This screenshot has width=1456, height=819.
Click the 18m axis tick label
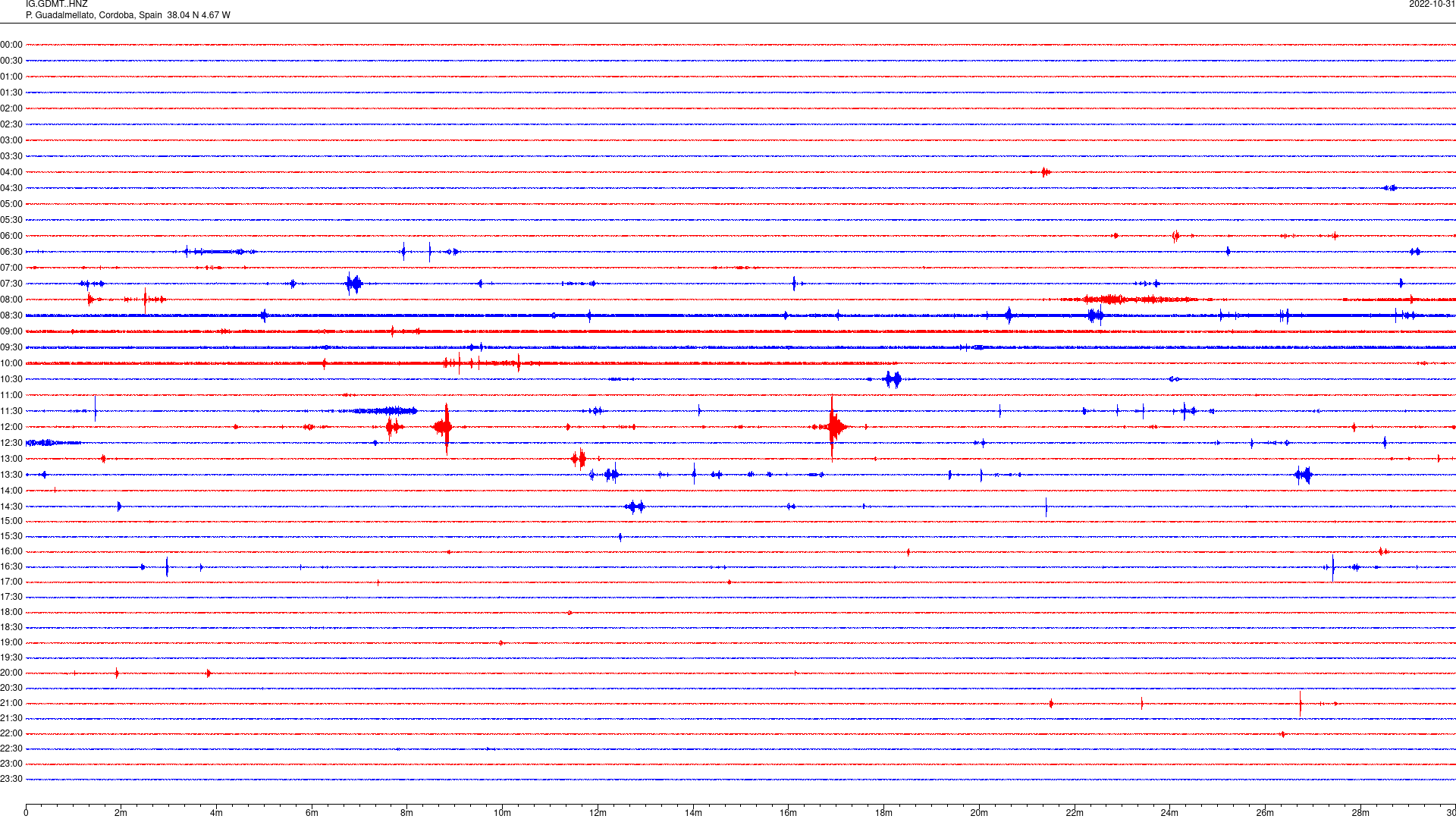pos(883,813)
